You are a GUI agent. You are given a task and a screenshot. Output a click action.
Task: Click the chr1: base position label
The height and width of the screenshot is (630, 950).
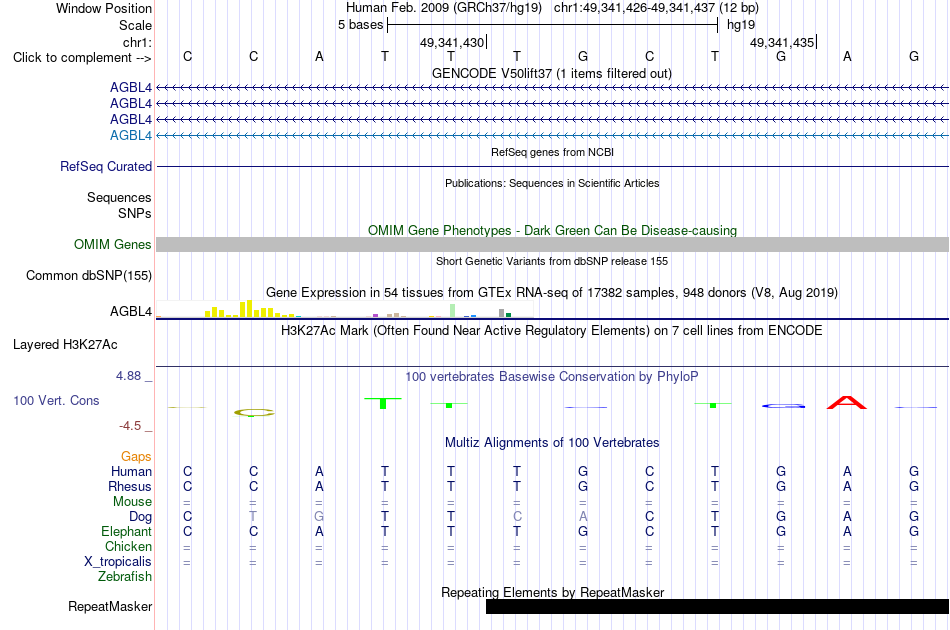click(138, 42)
